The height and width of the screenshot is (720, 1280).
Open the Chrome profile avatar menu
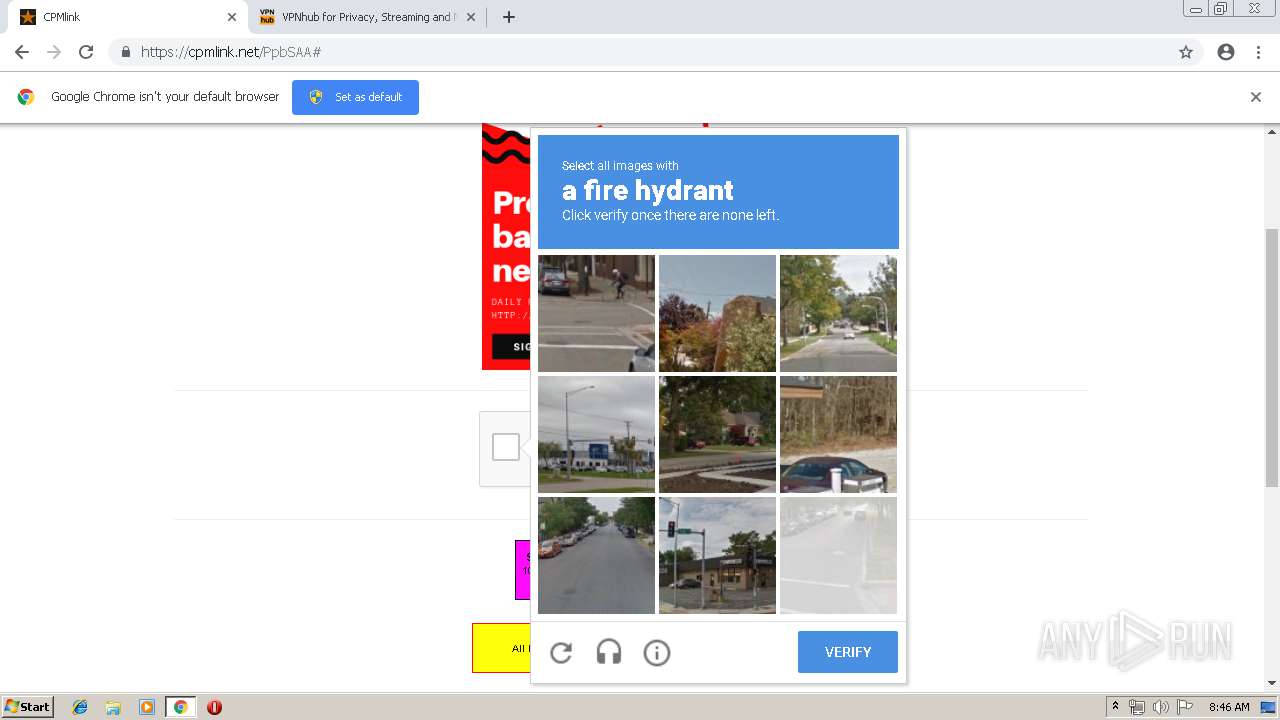click(x=1226, y=52)
